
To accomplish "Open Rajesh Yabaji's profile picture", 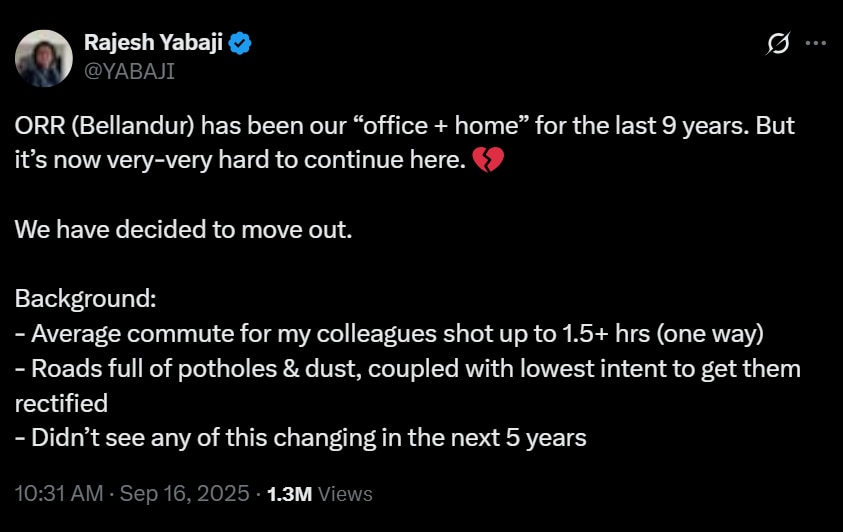I will [44, 57].
